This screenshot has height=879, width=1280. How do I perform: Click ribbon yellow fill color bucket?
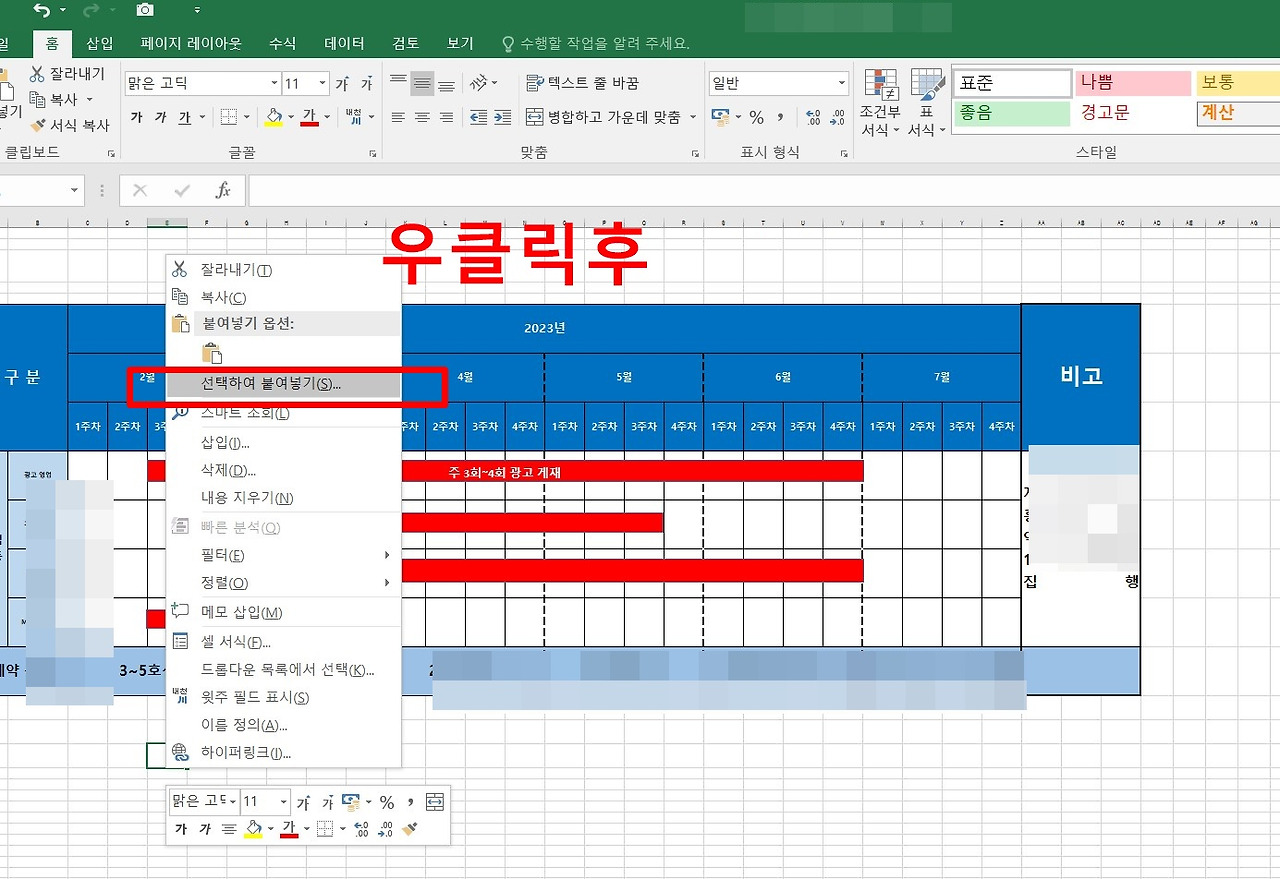pos(273,117)
